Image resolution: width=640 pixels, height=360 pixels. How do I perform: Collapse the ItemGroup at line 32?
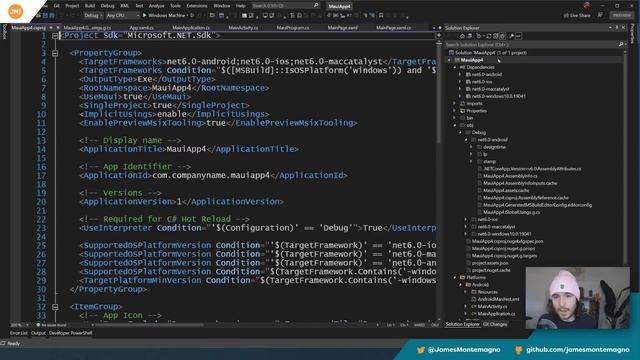click(x=55, y=307)
